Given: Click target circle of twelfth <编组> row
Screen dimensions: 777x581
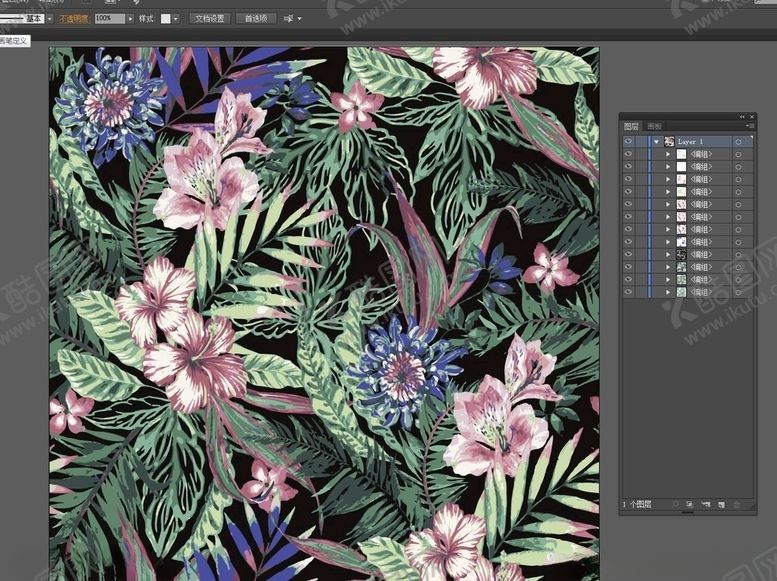Looking at the screenshot, I should coord(738,292).
